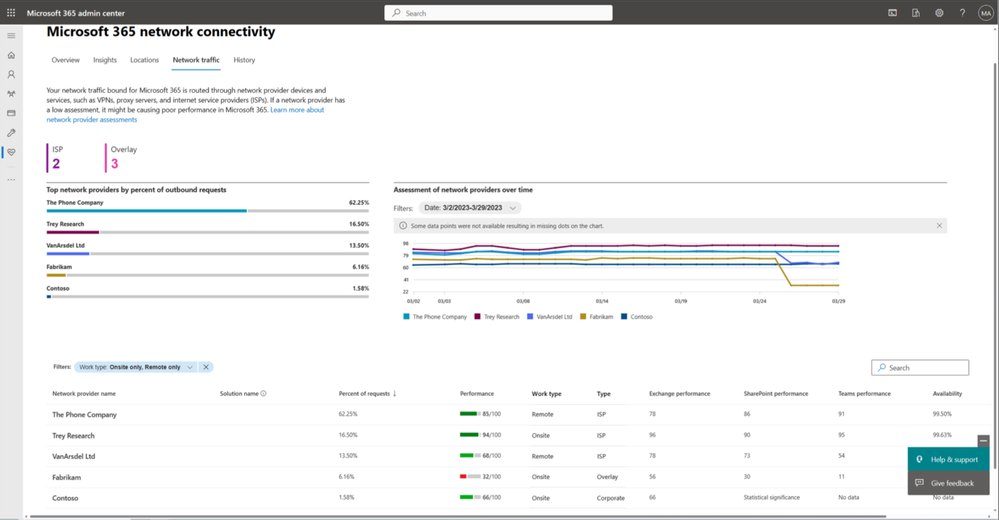
Task: Toggle VanArsdel Ltd legend swatch
Action: pyautogui.click(x=530, y=317)
